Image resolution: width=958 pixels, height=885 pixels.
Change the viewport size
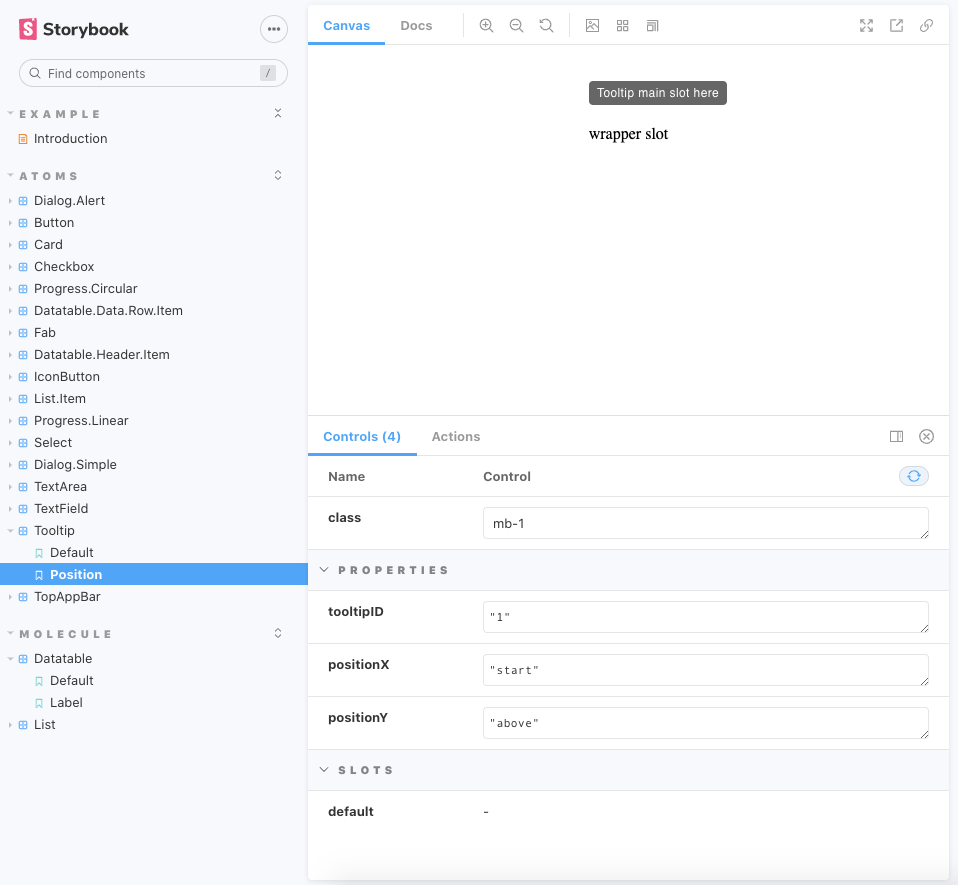point(653,26)
